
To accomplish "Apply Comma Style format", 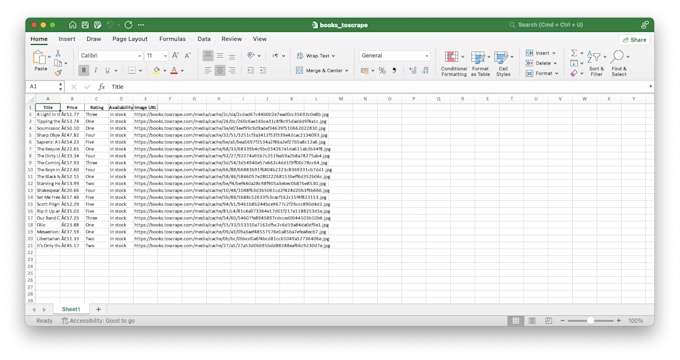I will [394, 70].
